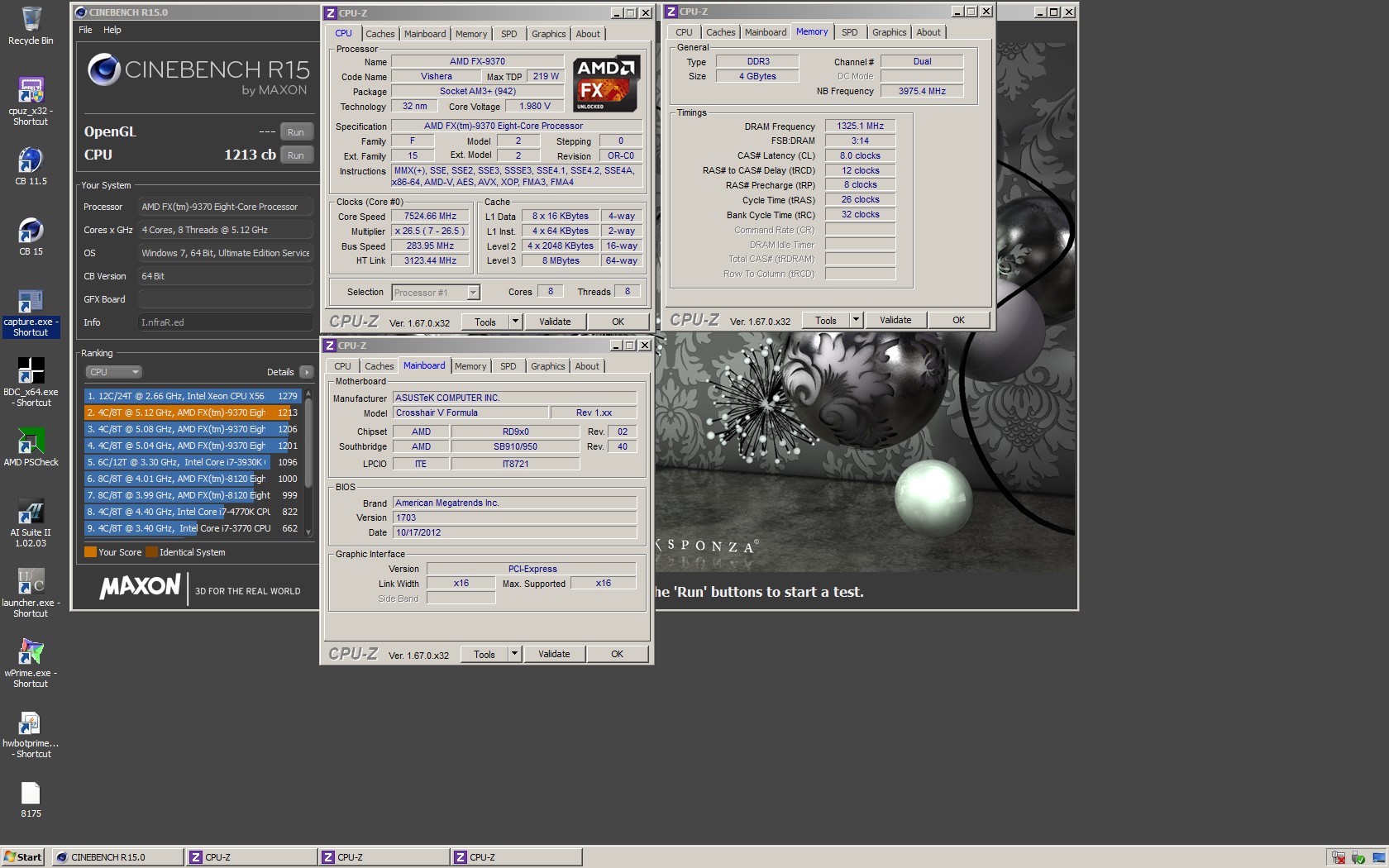Open the File menu in Cinebench
The width and height of the screenshot is (1389, 868).
pos(85,30)
